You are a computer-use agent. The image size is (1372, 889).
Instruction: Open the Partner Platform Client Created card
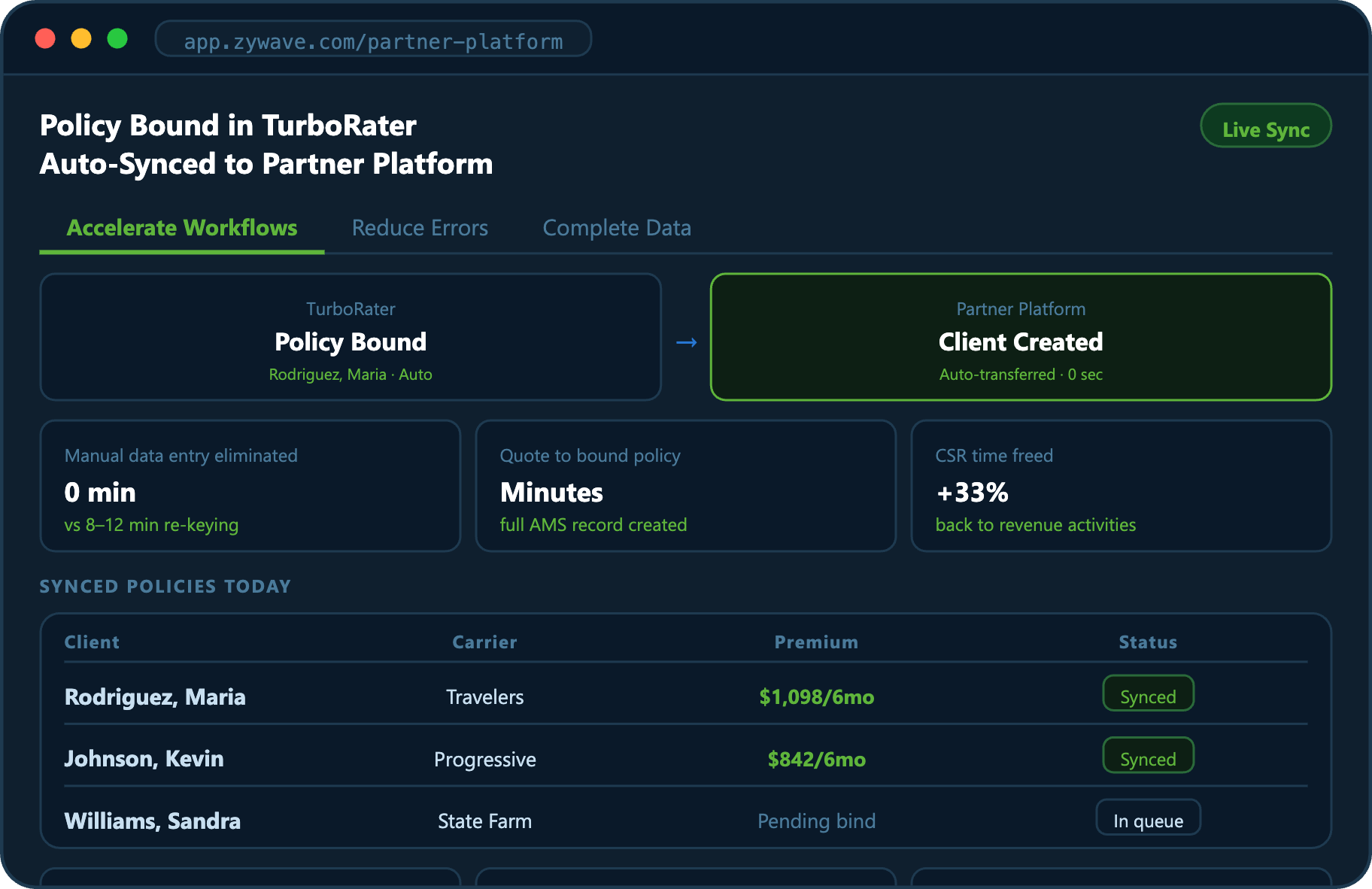point(1020,337)
